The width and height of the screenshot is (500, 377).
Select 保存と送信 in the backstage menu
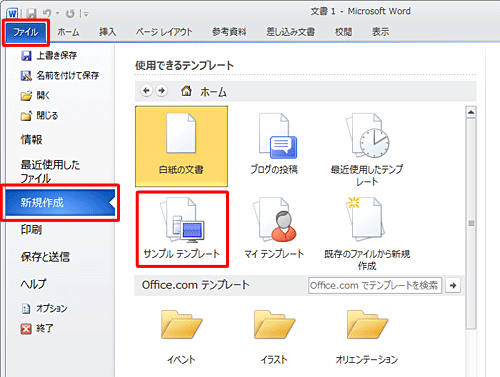[x=45, y=257]
